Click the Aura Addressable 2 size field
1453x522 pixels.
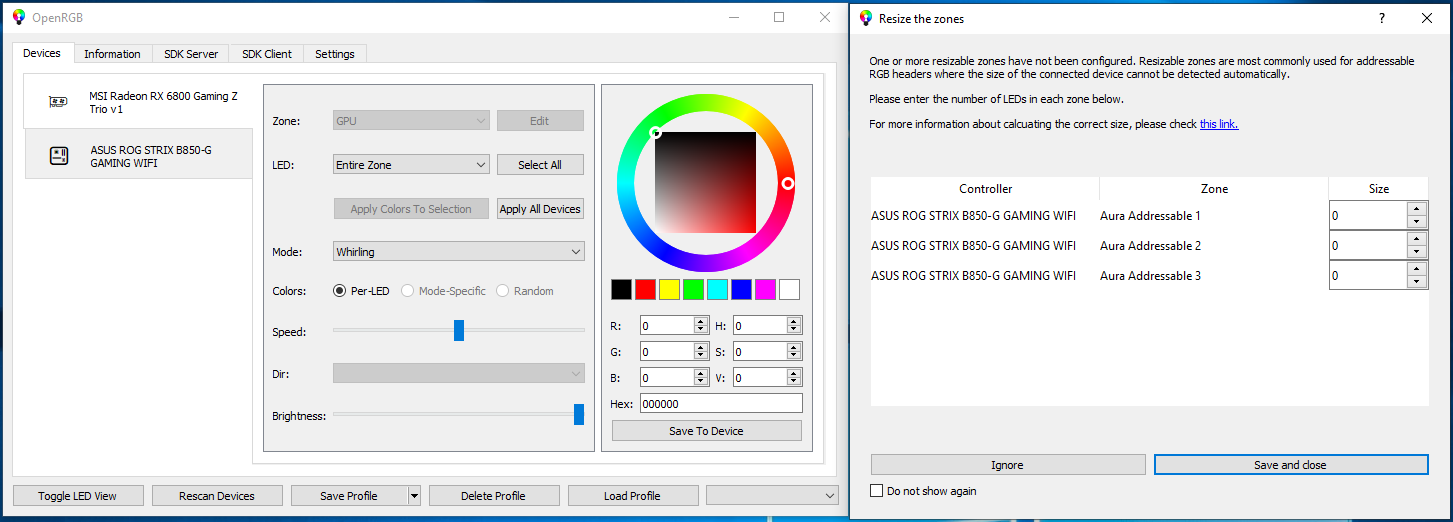1368,246
